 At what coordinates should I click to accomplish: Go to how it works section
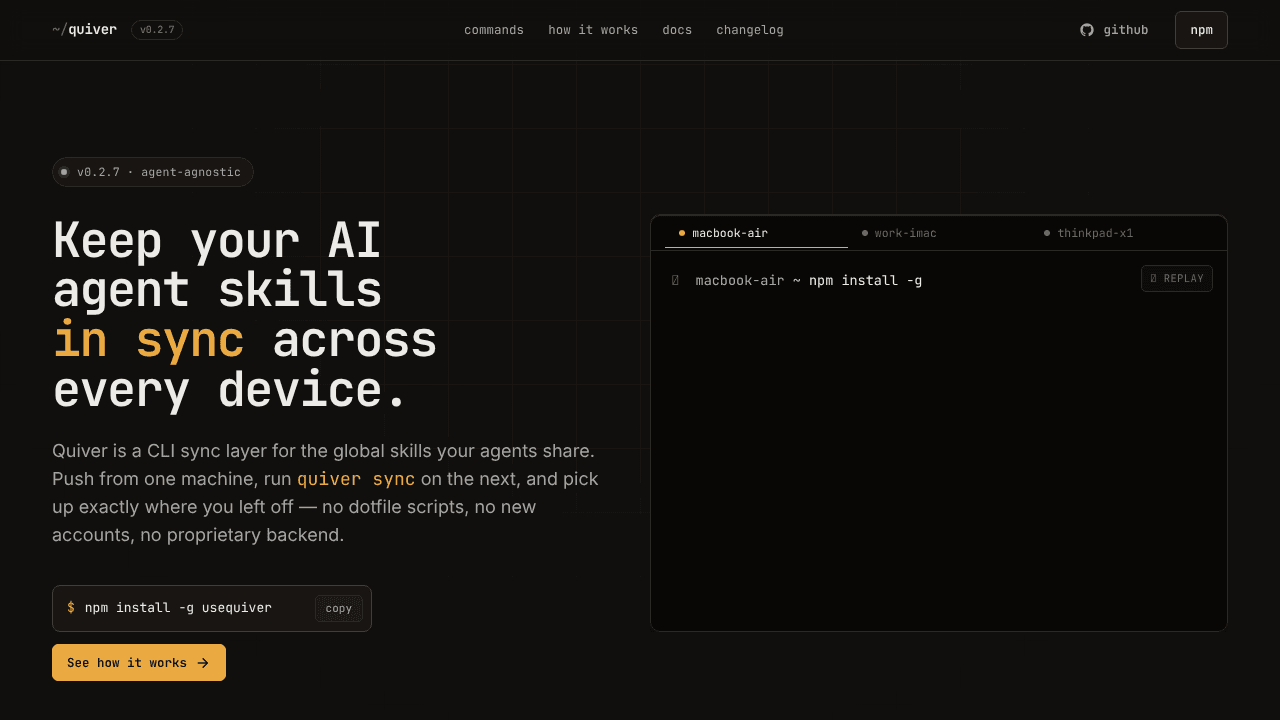593,30
